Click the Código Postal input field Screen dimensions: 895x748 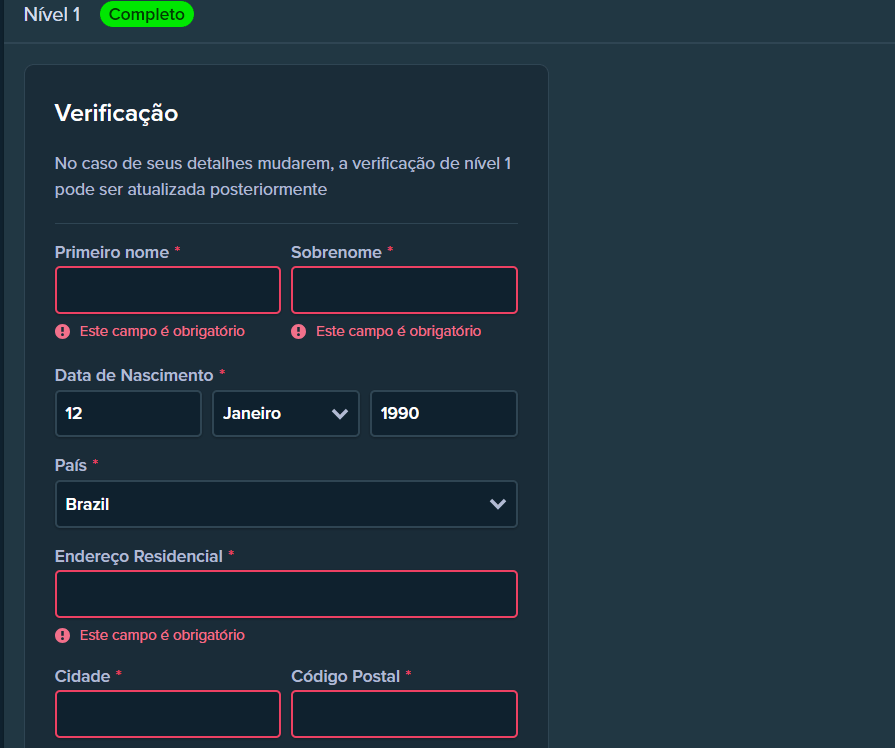[404, 714]
